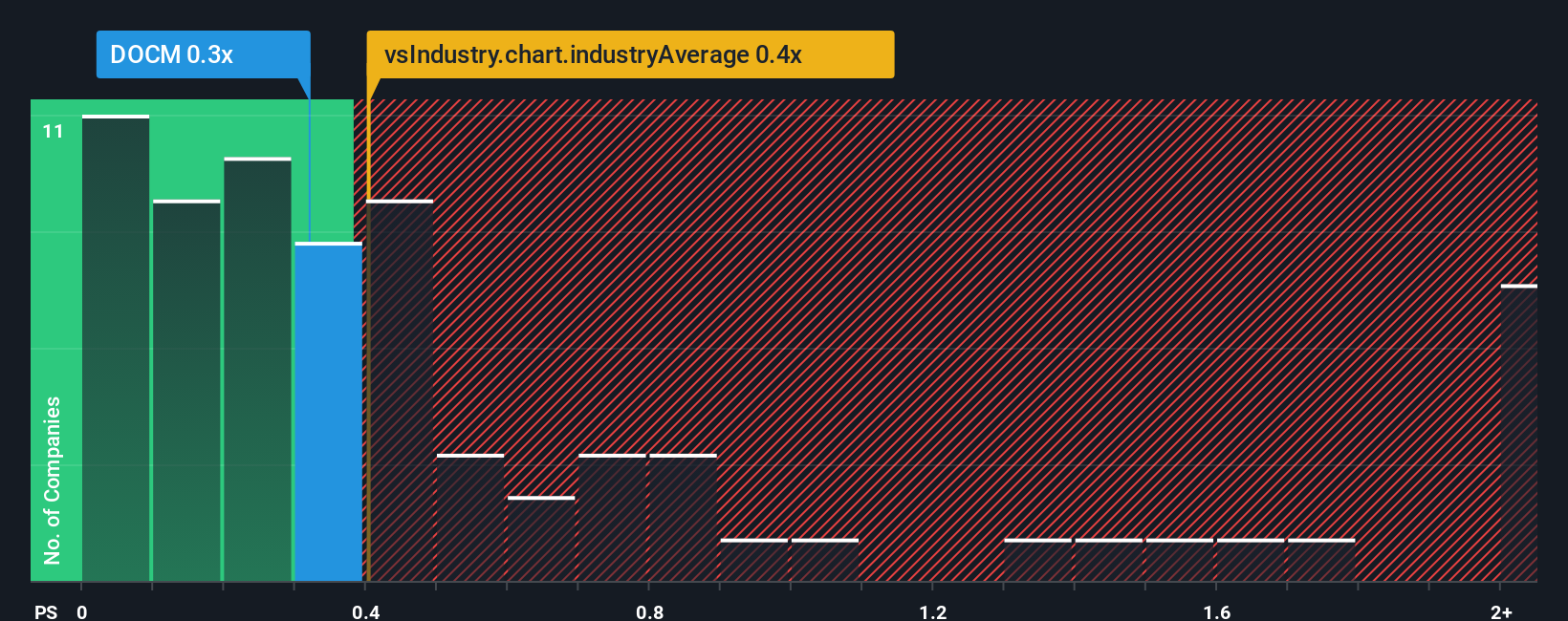Click the bar just right of 0.4
The image size is (1568, 621).
click(x=400, y=392)
